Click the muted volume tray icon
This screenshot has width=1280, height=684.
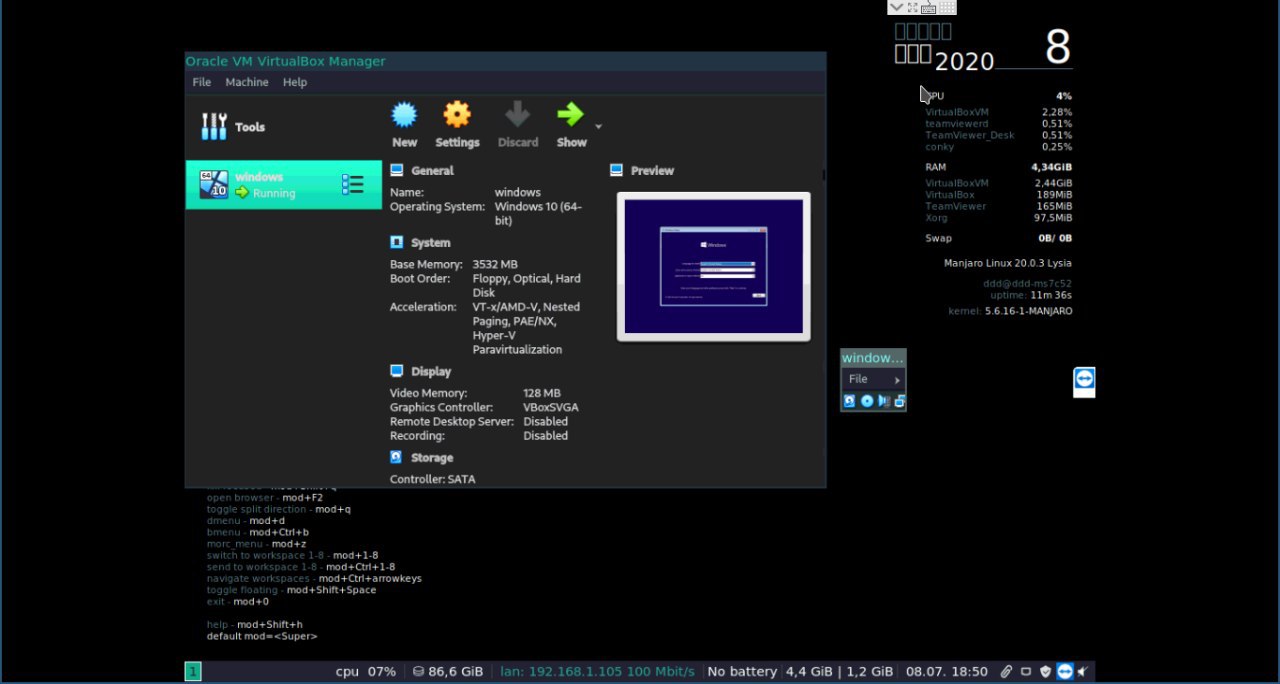click(x=1082, y=671)
